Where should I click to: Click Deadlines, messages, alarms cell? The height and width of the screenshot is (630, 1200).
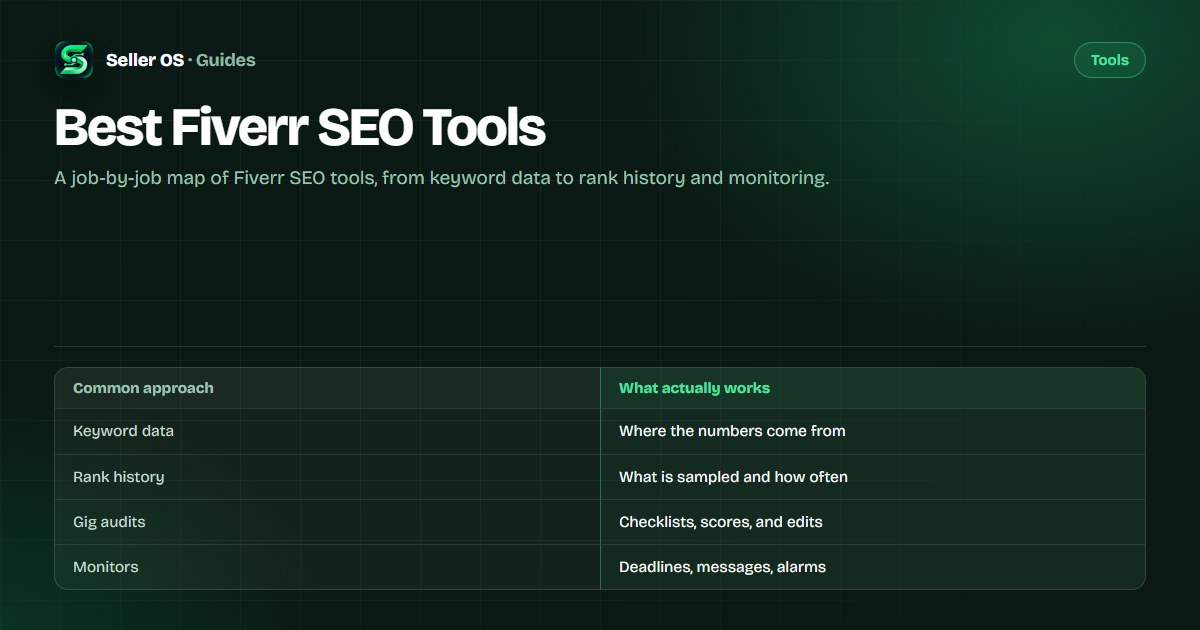click(872, 567)
